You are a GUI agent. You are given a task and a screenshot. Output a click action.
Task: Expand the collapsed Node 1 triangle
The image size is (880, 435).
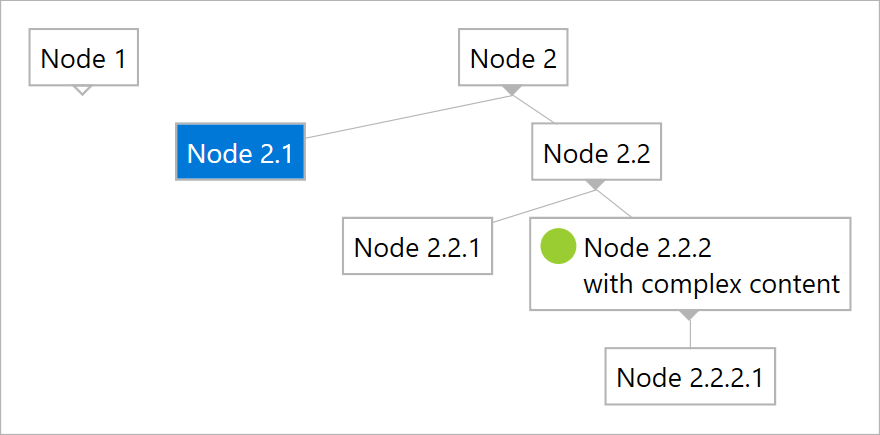coord(83,90)
